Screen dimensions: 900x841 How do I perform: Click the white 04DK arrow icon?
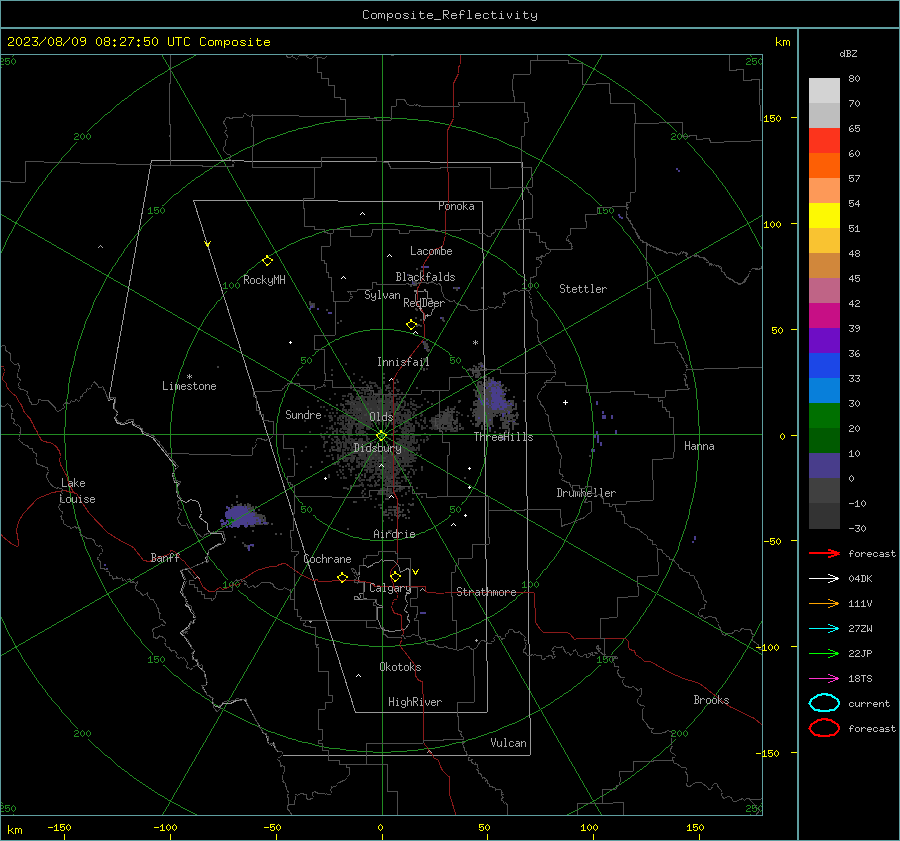click(x=824, y=578)
